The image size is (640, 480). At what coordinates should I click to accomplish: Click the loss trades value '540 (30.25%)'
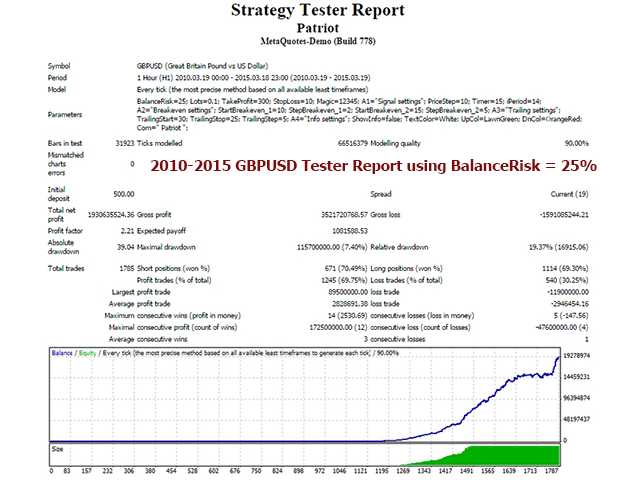click(567, 280)
